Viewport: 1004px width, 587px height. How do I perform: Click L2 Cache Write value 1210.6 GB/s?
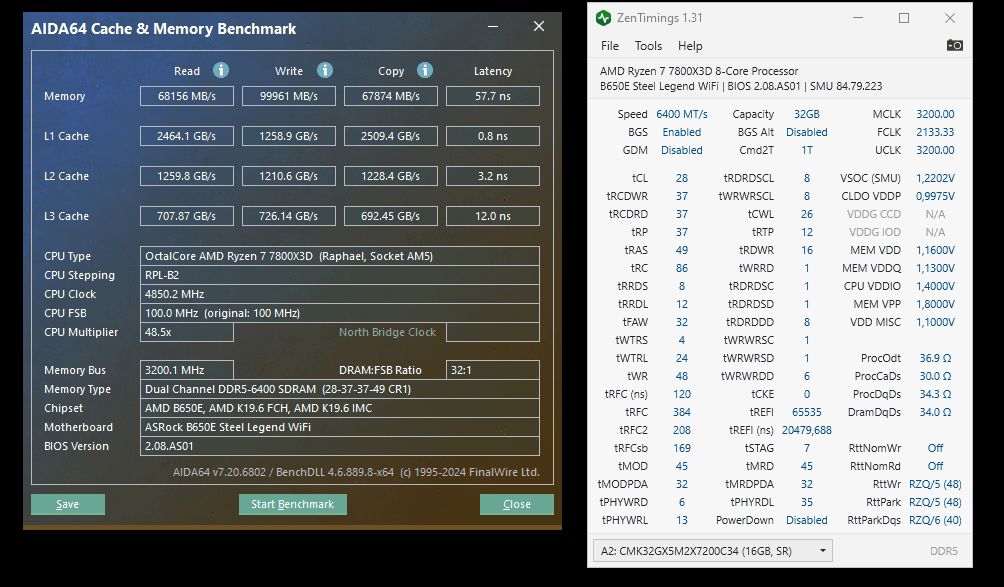click(289, 176)
